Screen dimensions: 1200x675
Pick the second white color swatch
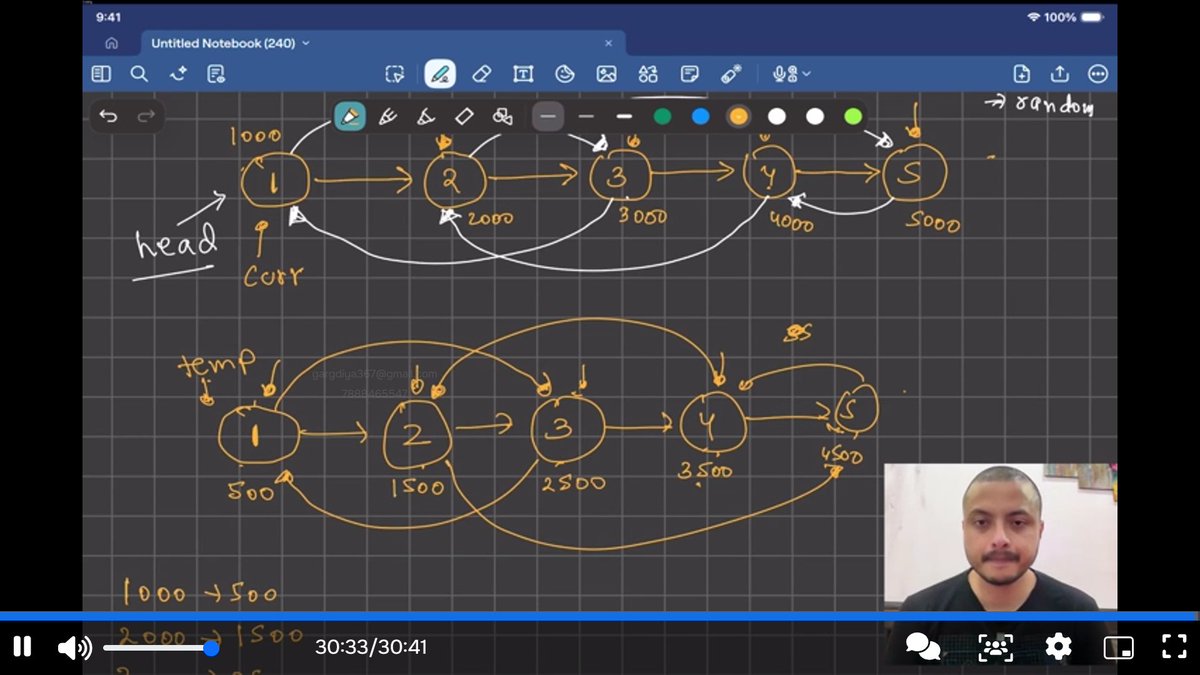point(815,117)
